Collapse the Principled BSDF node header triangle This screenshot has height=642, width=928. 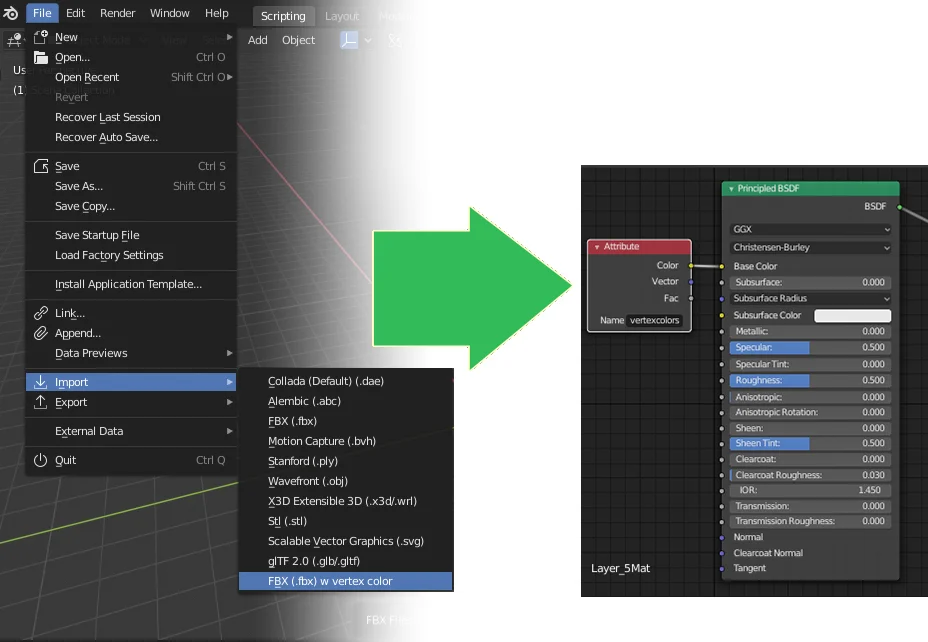tap(732, 188)
